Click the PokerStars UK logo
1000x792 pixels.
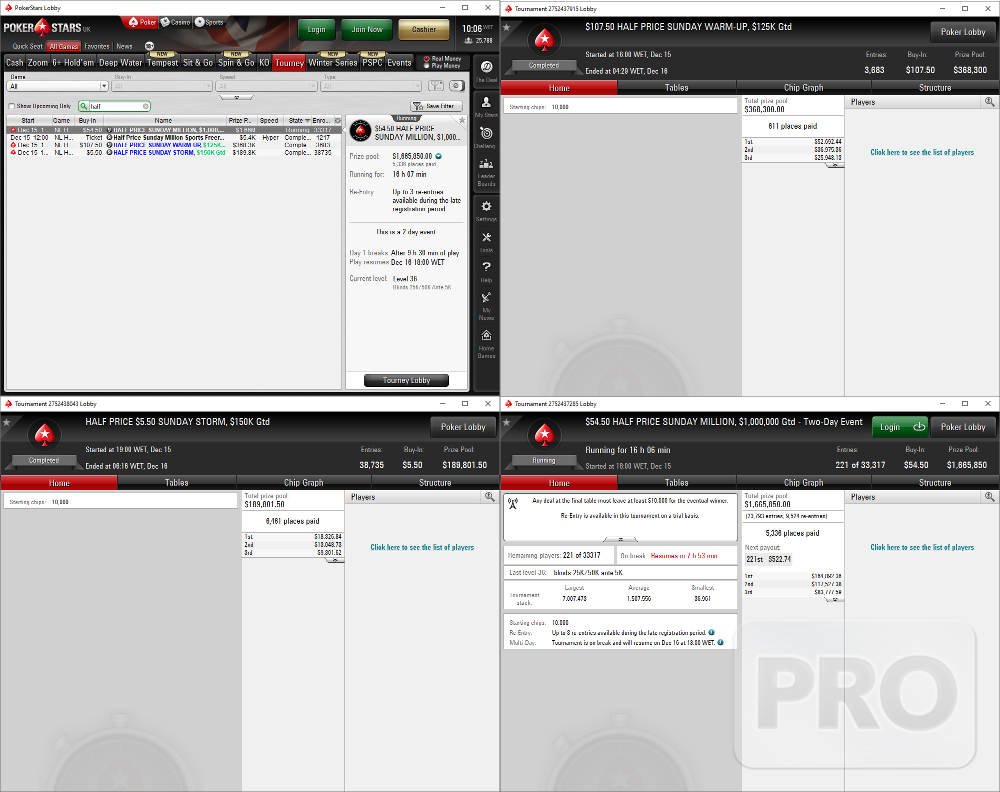pos(47,27)
